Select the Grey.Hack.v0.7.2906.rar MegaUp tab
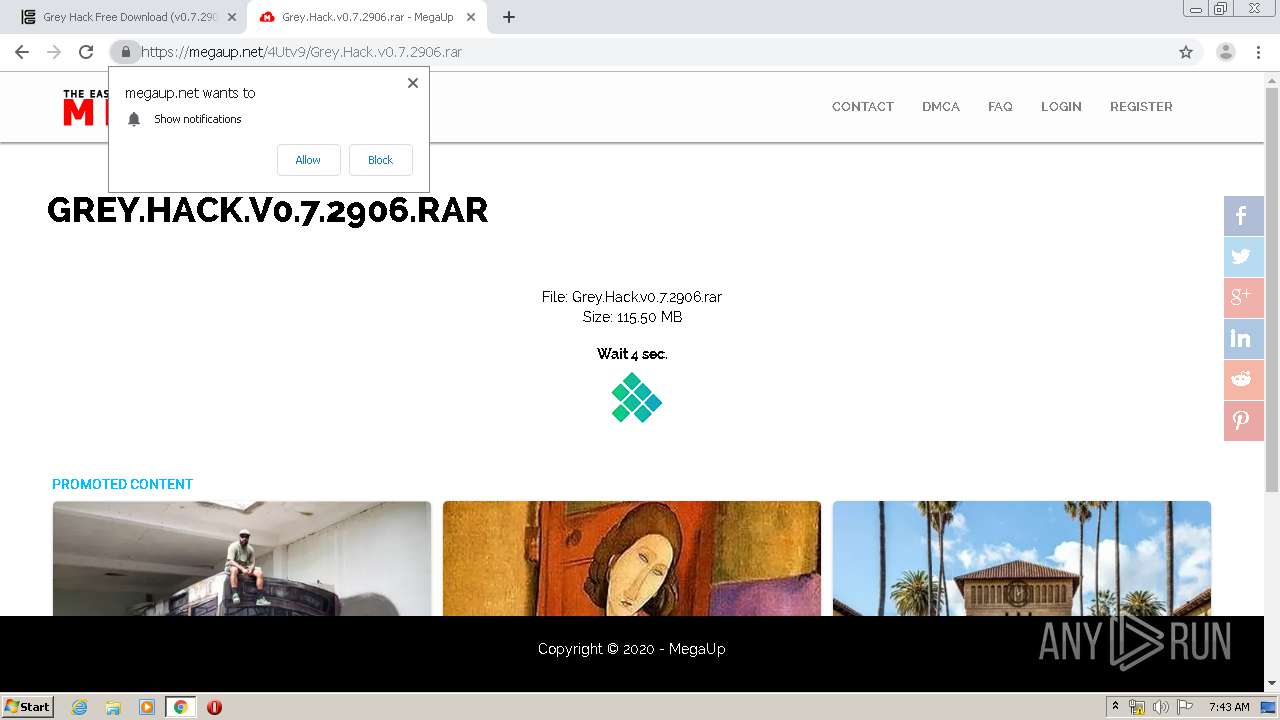This screenshot has width=1280, height=720. tap(366, 17)
